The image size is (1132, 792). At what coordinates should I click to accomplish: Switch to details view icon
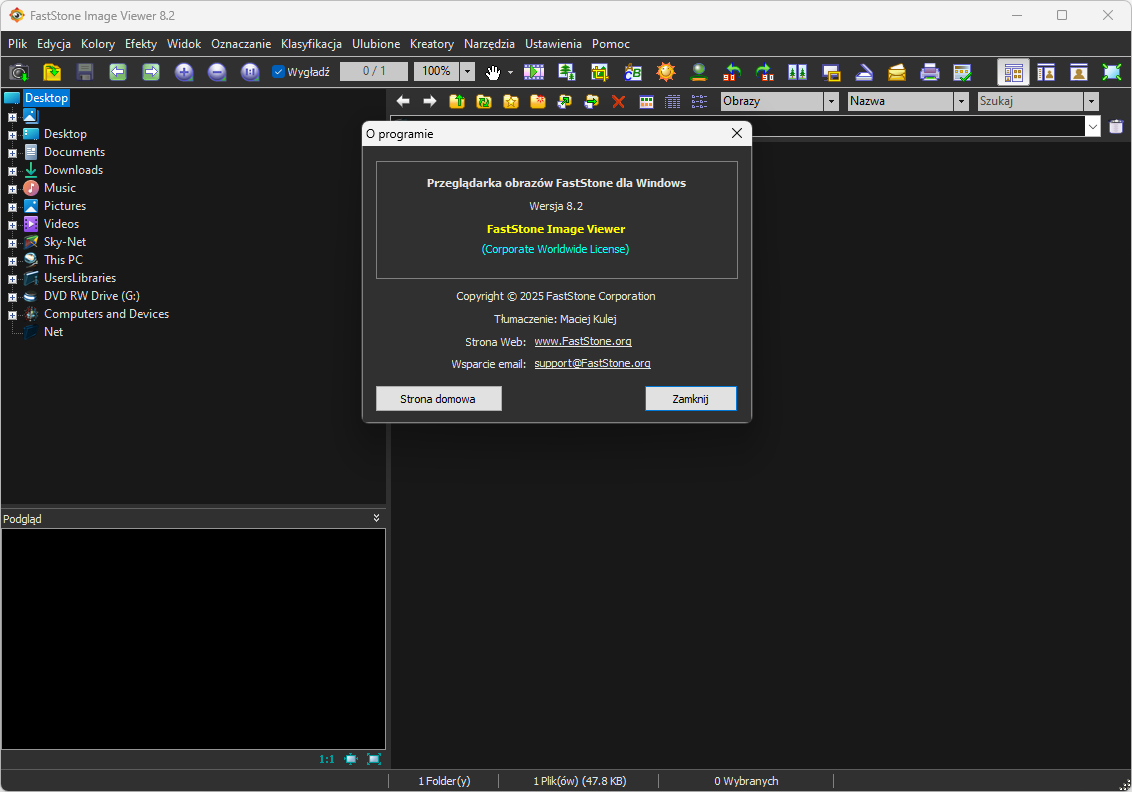673,102
